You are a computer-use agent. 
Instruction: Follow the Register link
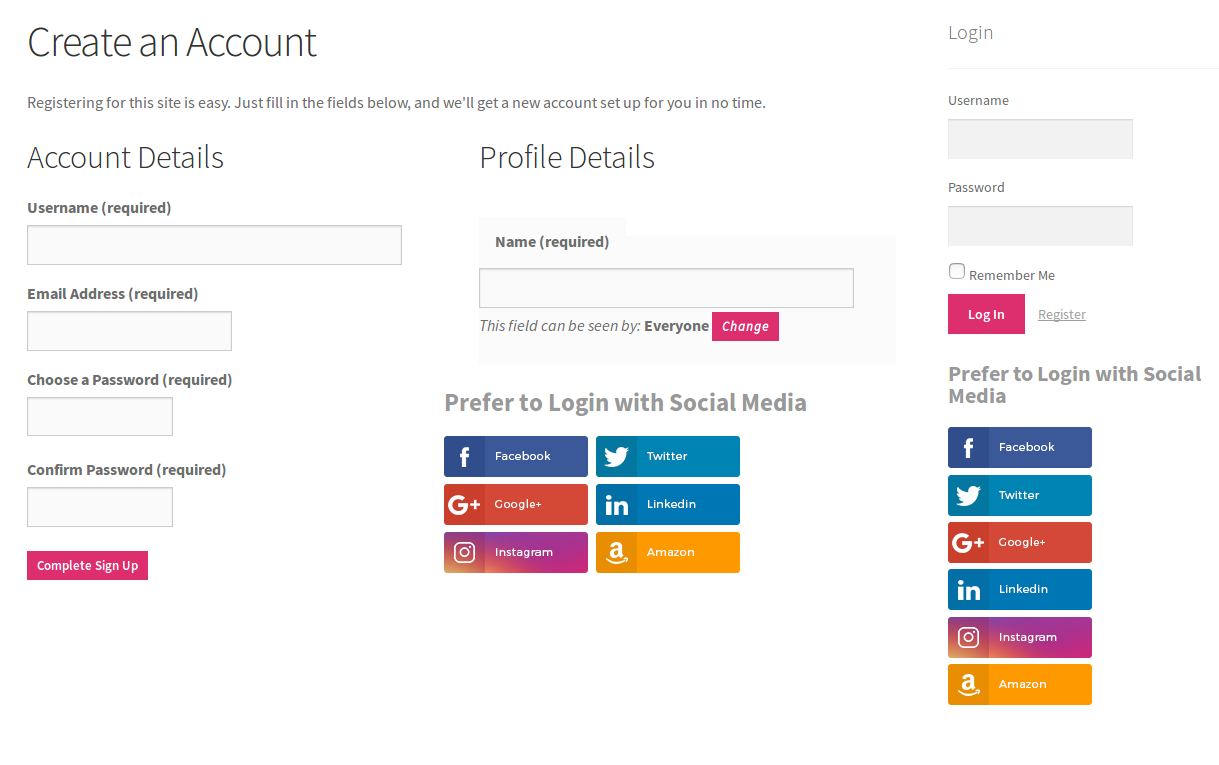(1061, 315)
